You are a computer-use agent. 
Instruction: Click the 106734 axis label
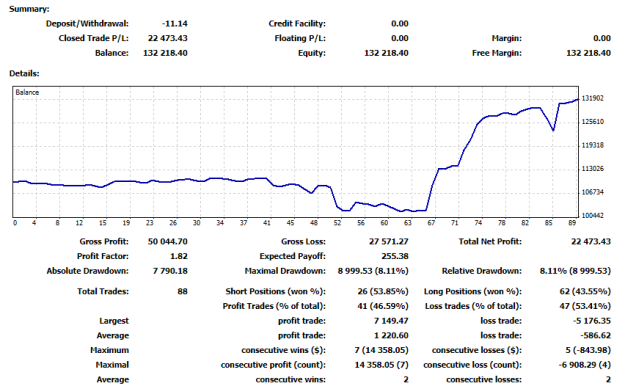point(593,192)
